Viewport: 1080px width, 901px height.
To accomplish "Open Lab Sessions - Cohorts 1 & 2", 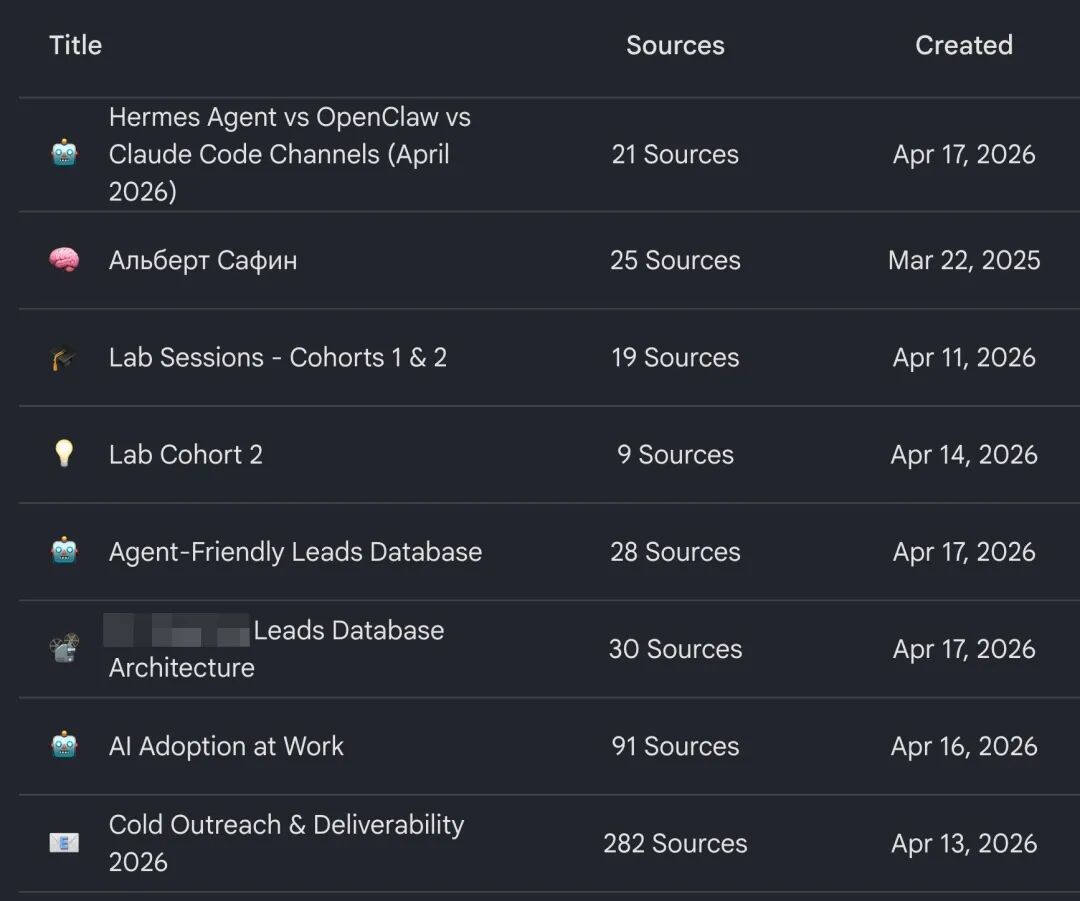I will point(277,358).
